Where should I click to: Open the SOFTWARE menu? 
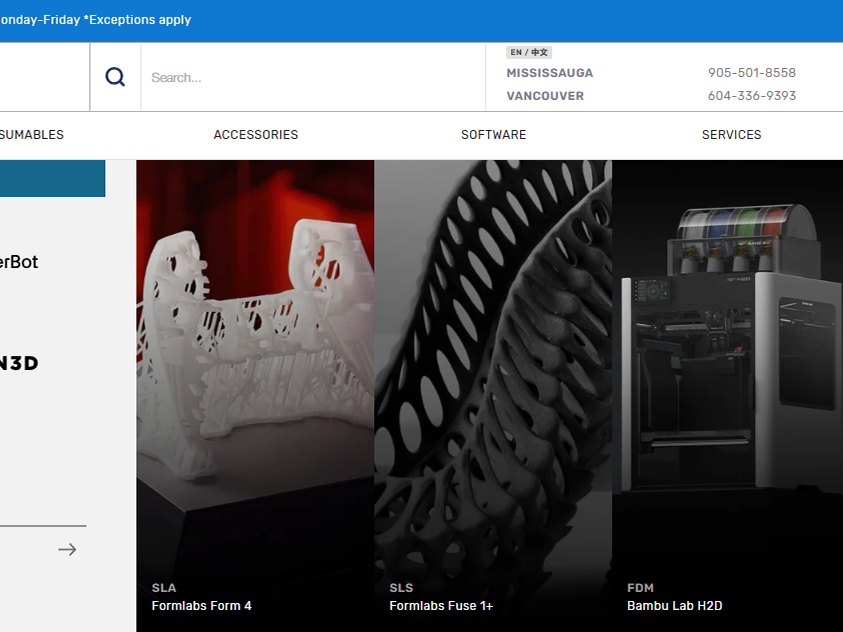(x=494, y=135)
